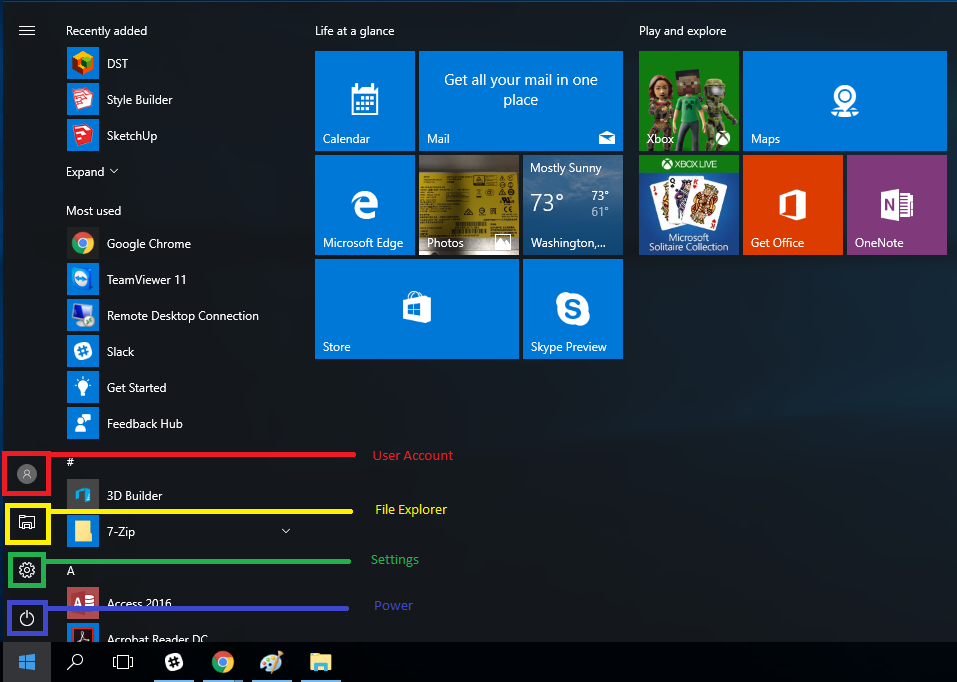Open the Xbox tile
The image size is (957, 682).
(688, 101)
